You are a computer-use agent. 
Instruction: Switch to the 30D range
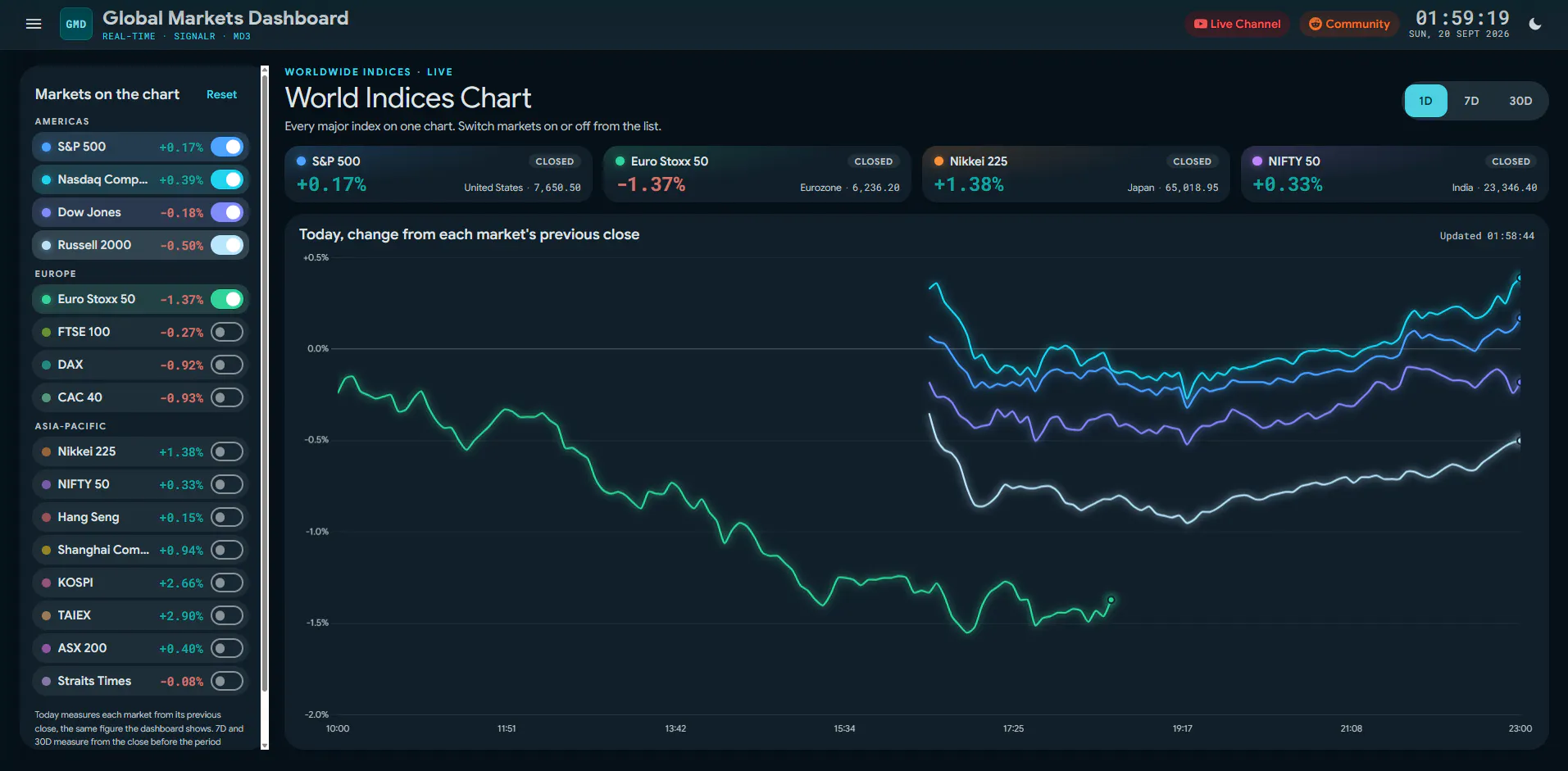tap(1520, 101)
